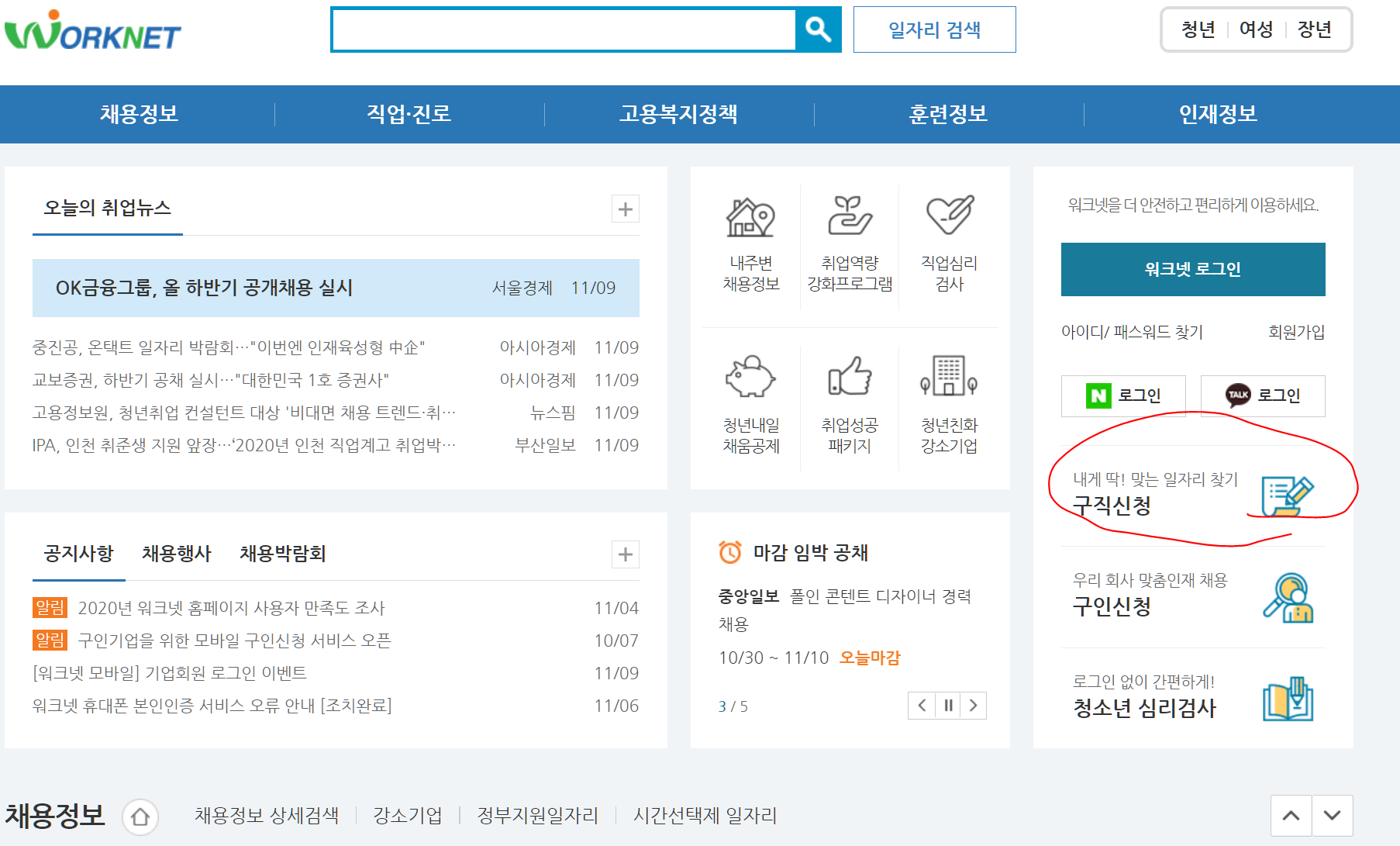The height and width of the screenshot is (846, 1400).
Task: Click the home icon next to 채용정보
Action: click(x=140, y=817)
